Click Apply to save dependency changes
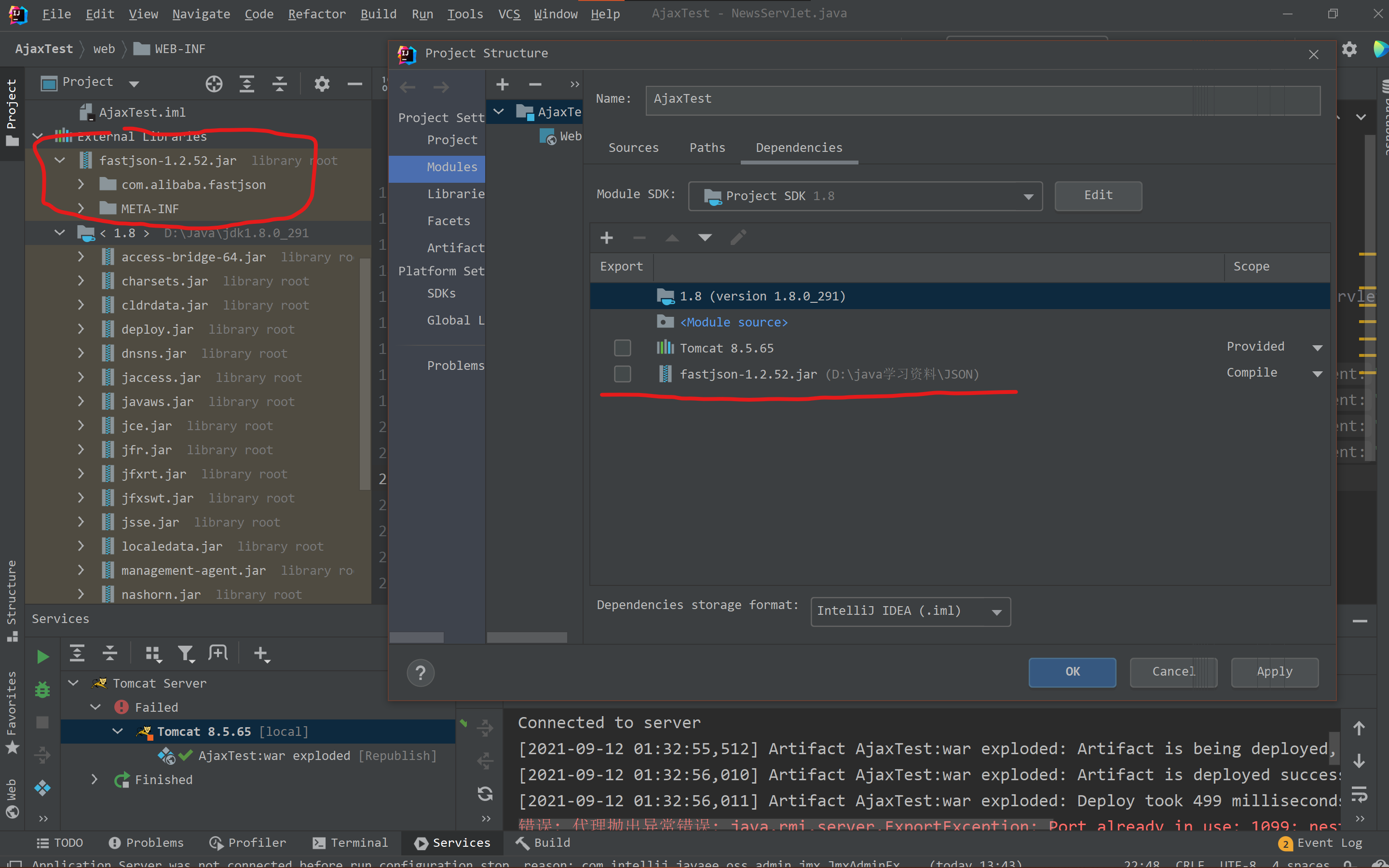The image size is (1389, 868). [x=1275, y=671]
